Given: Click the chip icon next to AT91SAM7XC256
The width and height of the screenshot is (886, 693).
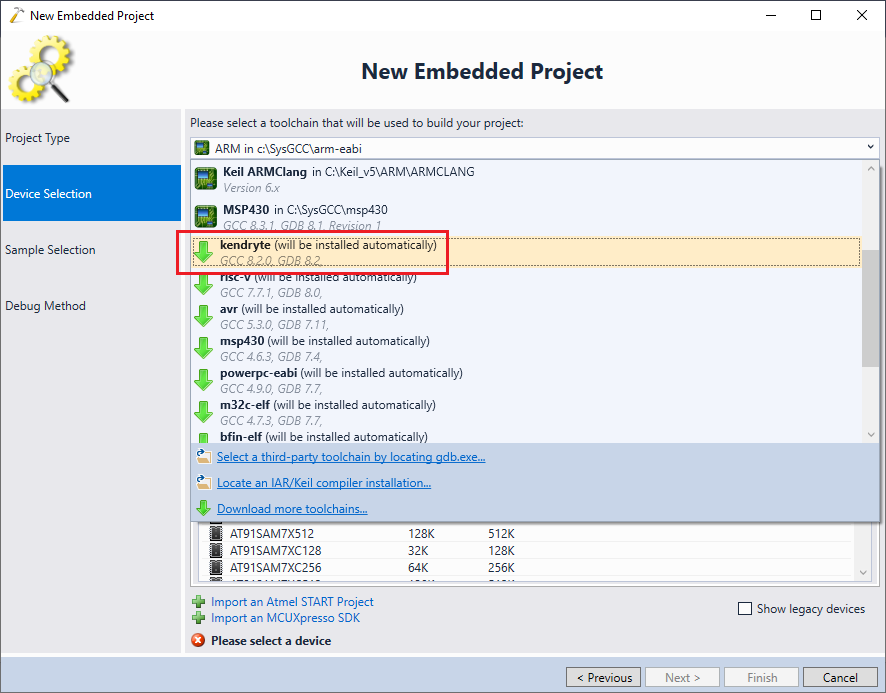Looking at the screenshot, I should (x=216, y=567).
